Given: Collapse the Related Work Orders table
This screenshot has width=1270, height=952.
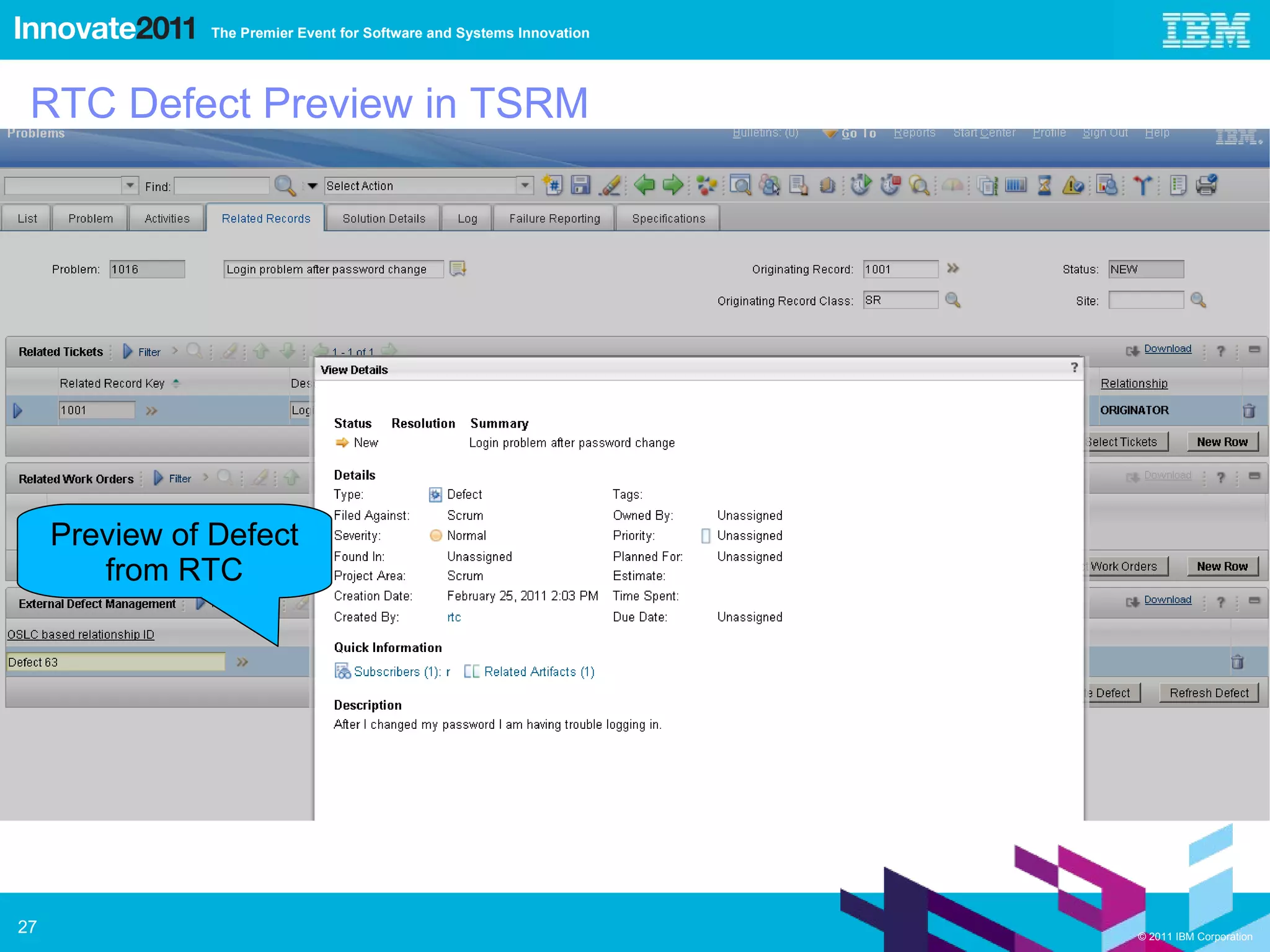Looking at the screenshot, I should pyautogui.click(x=1254, y=476).
